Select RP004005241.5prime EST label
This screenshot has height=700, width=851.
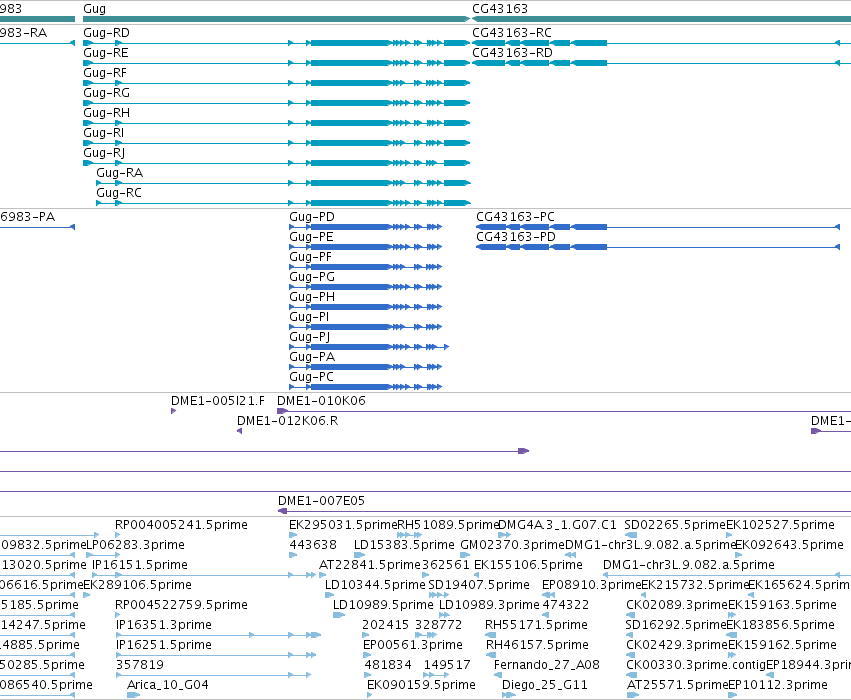click(181, 525)
